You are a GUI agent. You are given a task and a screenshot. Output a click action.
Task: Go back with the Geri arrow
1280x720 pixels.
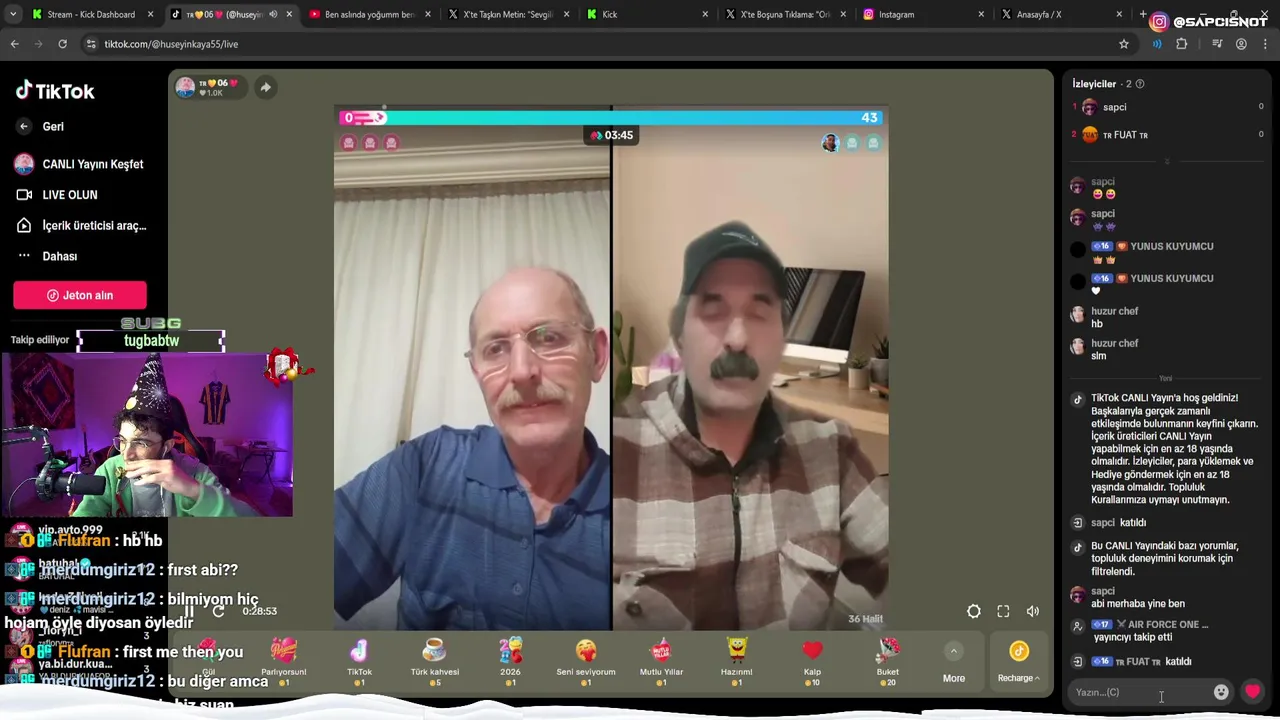[24, 127]
